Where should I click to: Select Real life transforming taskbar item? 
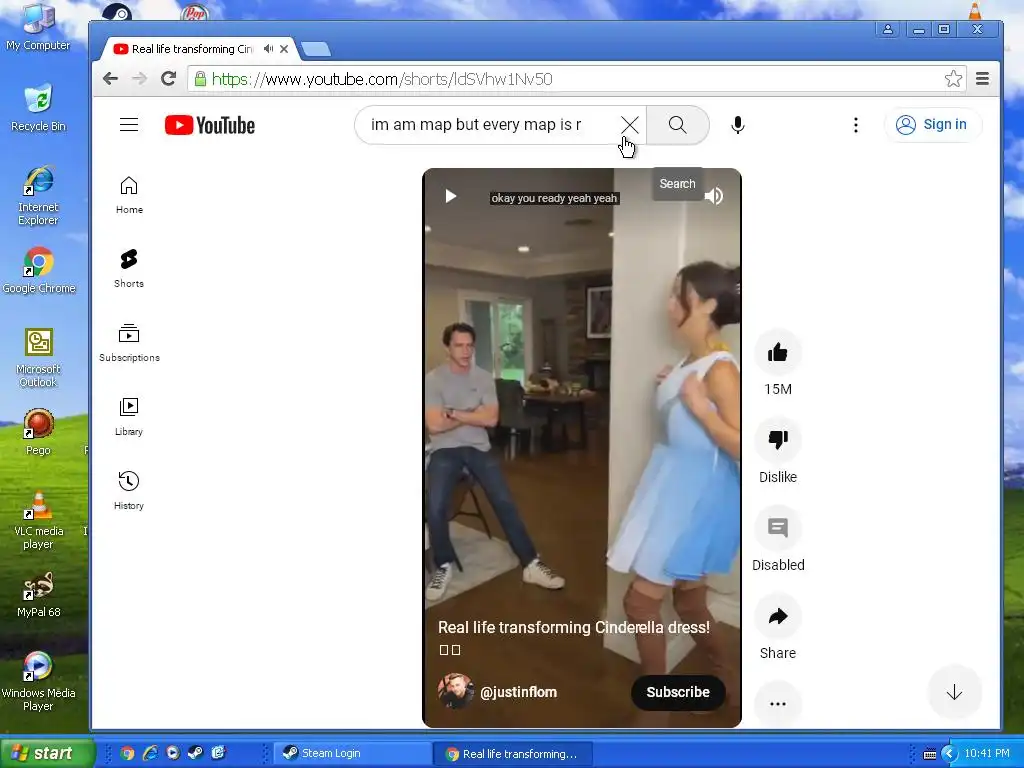point(513,753)
